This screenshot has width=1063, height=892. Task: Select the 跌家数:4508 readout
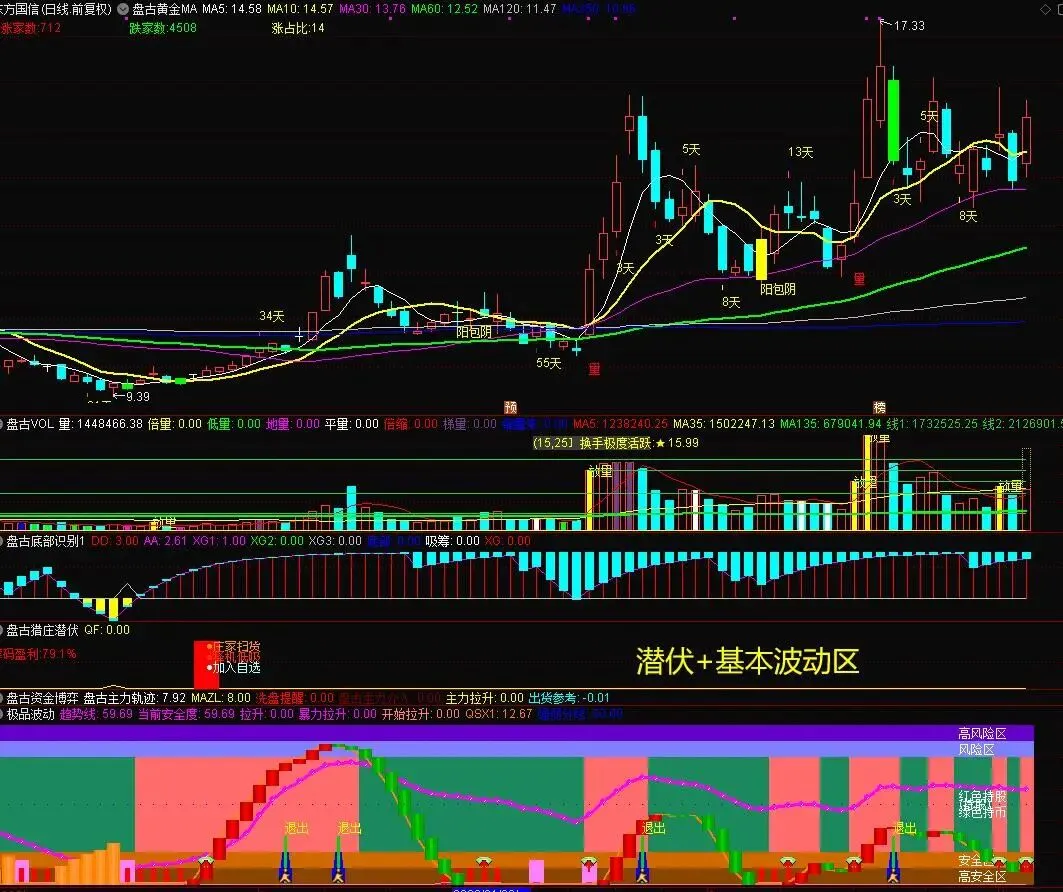point(163,28)
